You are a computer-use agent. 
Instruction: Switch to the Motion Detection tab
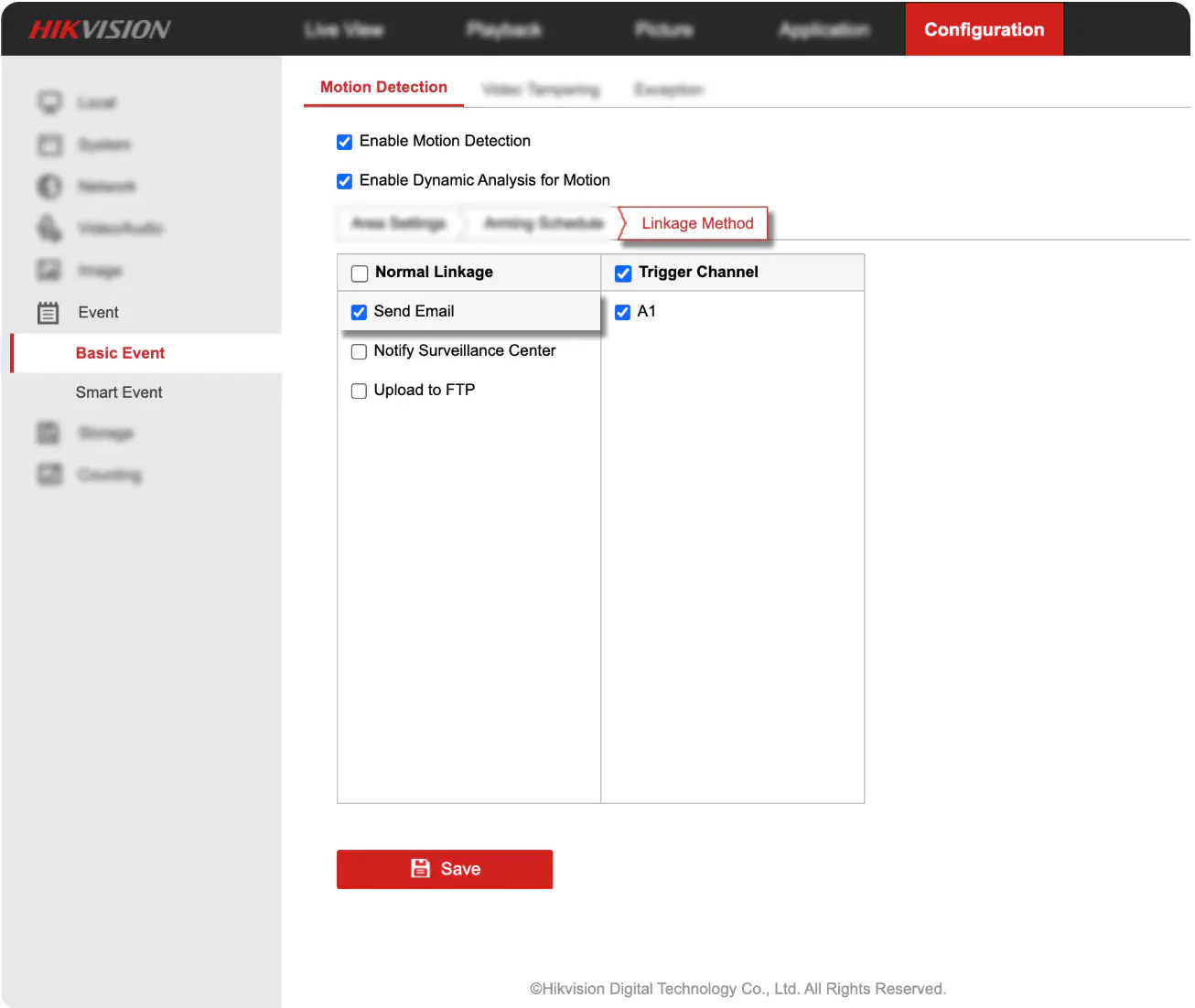point(383,87)
